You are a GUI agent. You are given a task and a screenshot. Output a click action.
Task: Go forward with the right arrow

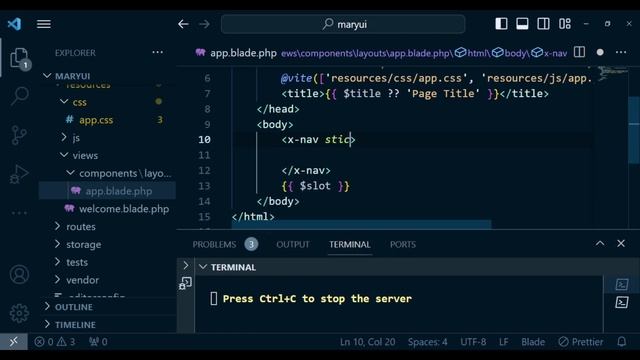[x=204, y=24]
